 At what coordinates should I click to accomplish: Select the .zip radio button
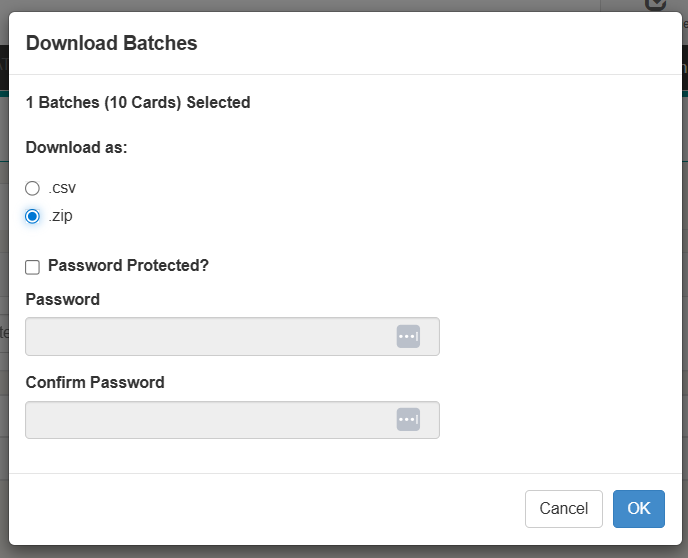click(33, 216)
